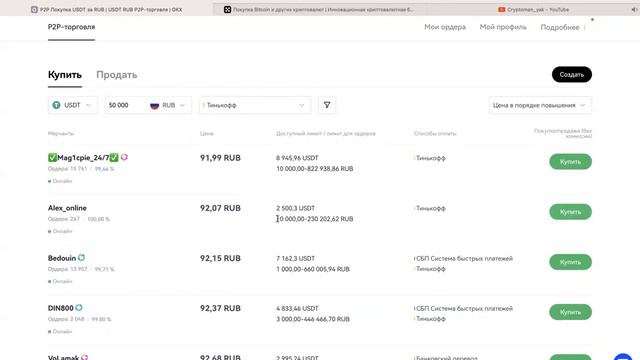The height and width of the screenshot is (360, 640).
Task: Click the 10 000,00-822 938,86 RUB limit
Action: pos(315,169)
